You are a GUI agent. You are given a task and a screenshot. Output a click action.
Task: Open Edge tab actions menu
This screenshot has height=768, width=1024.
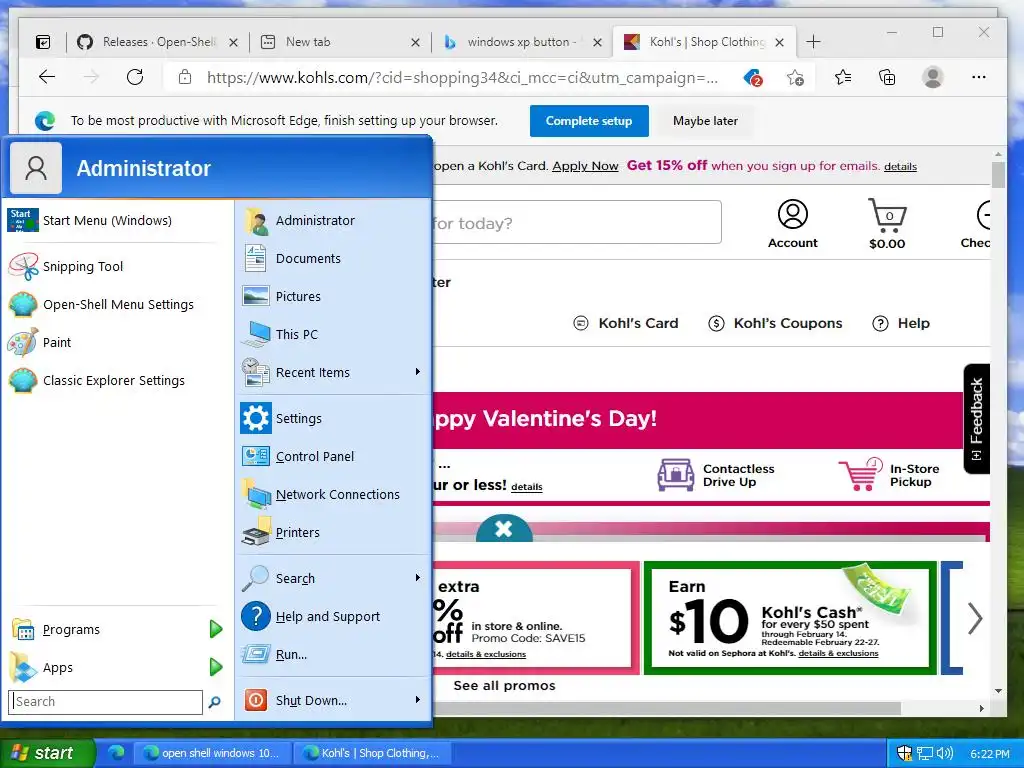click(42, 42)
